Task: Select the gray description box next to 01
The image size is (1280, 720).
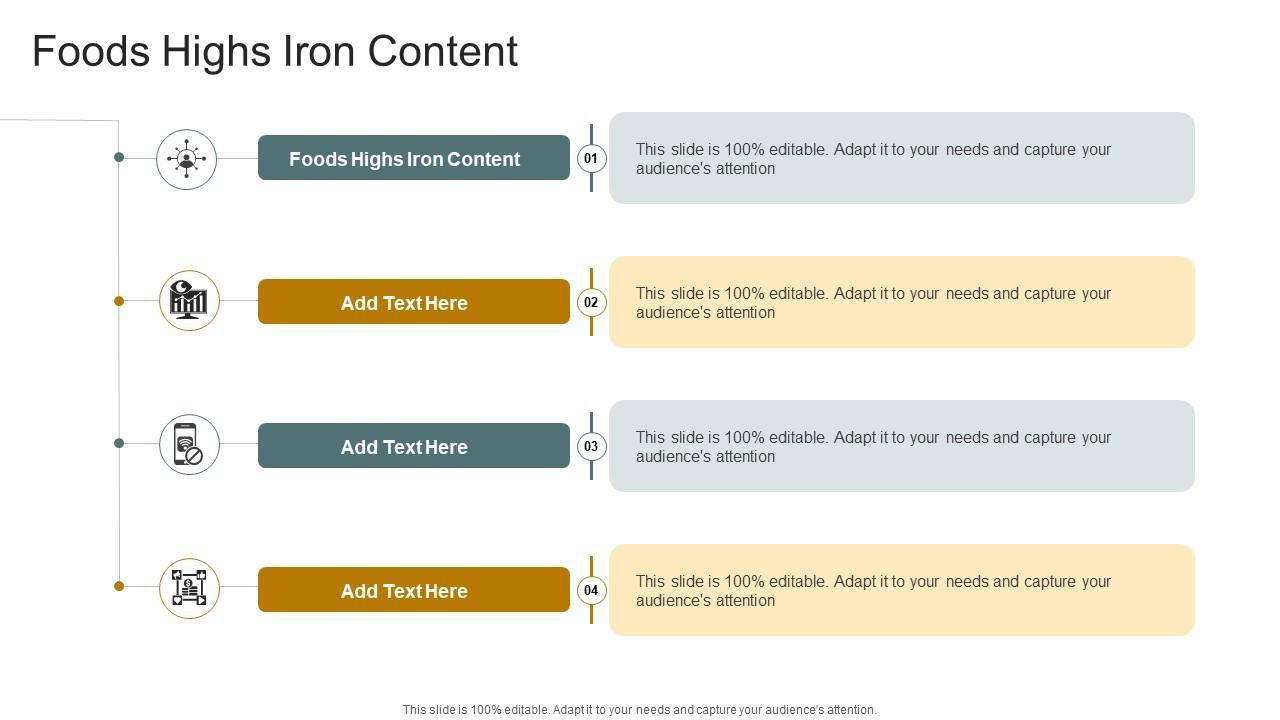Action: 901,158
